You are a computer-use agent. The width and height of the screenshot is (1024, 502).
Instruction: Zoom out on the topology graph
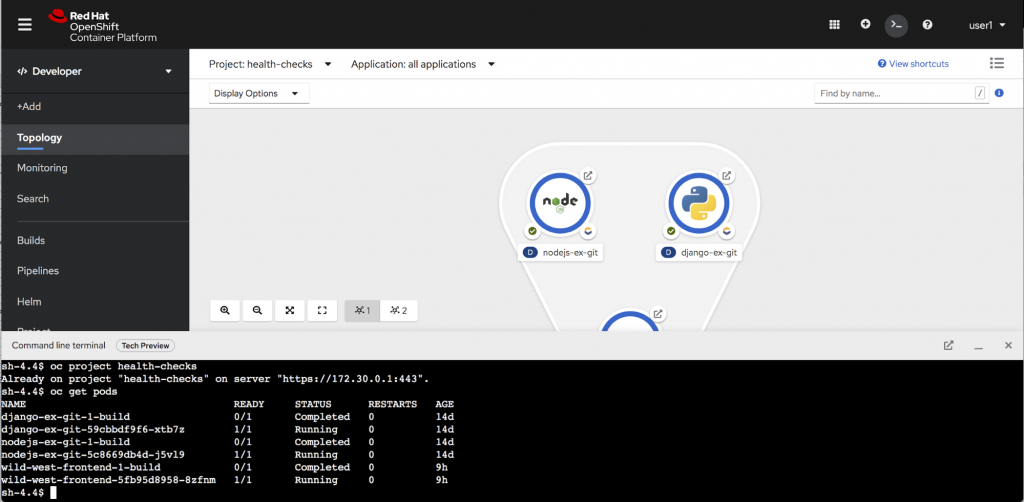(x=257, y=311)
